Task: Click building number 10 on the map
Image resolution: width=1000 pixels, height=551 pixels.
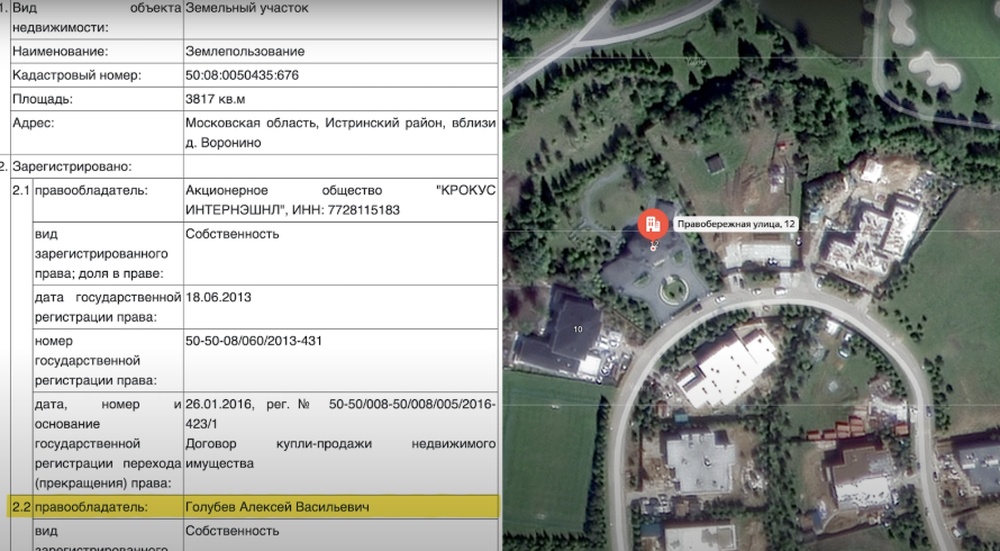Action: [x=577, y=329]
